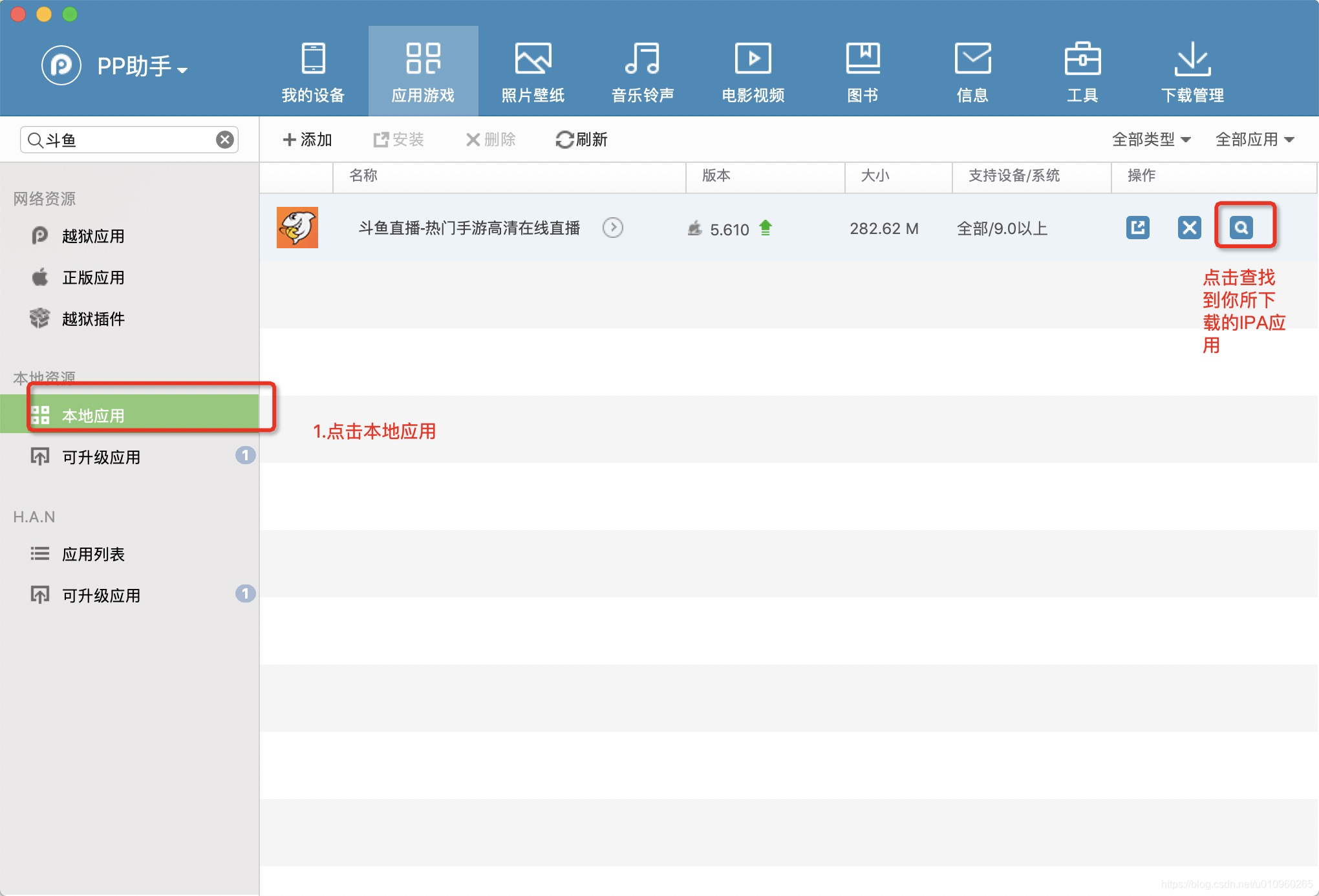The image size is (1319, 896).
Task: Click the list icon beside 应用列表
Action: (x=40, y=553)
